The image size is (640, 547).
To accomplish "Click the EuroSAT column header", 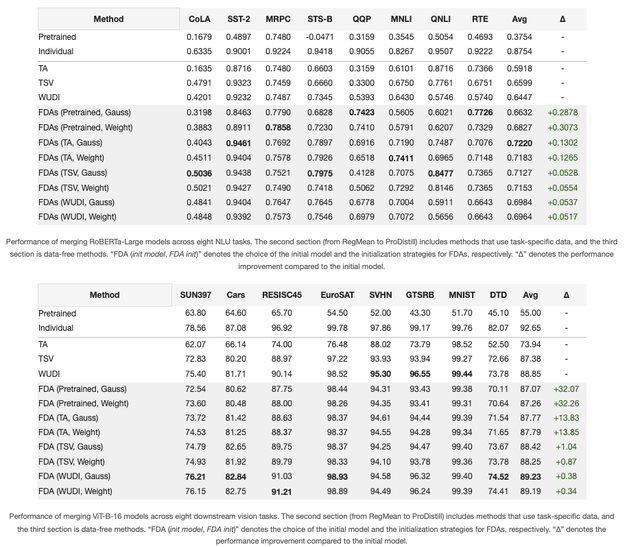I will [336, 295].
